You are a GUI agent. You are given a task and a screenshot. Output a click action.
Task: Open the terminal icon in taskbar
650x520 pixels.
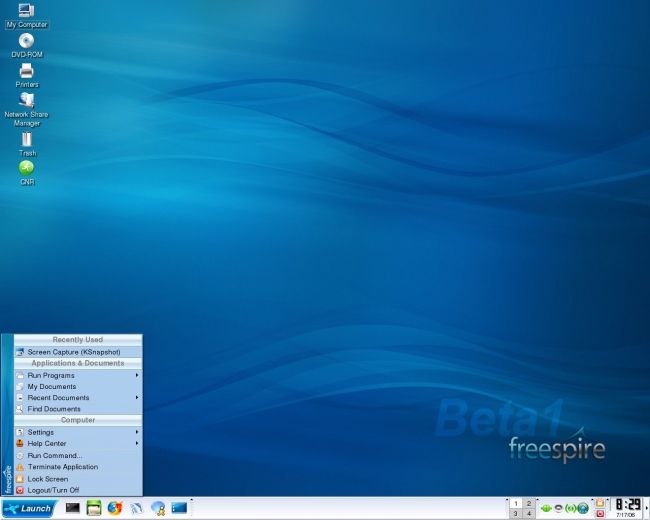coord(72,508)
